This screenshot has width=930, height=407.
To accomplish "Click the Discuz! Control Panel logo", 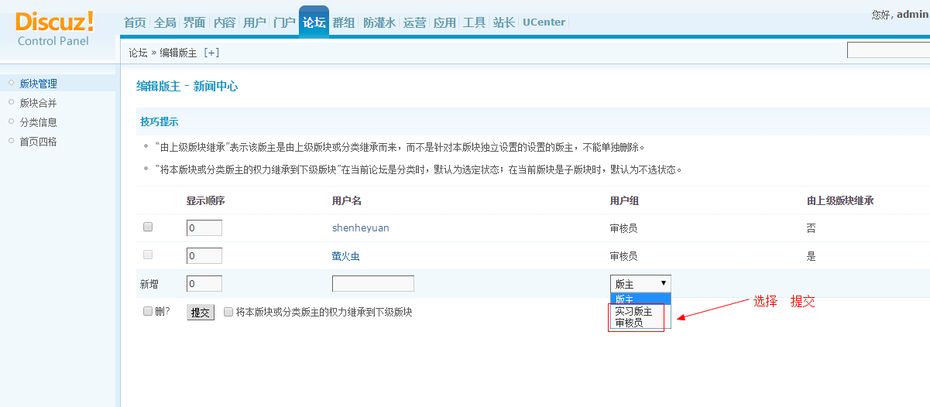I will (54, 28).
